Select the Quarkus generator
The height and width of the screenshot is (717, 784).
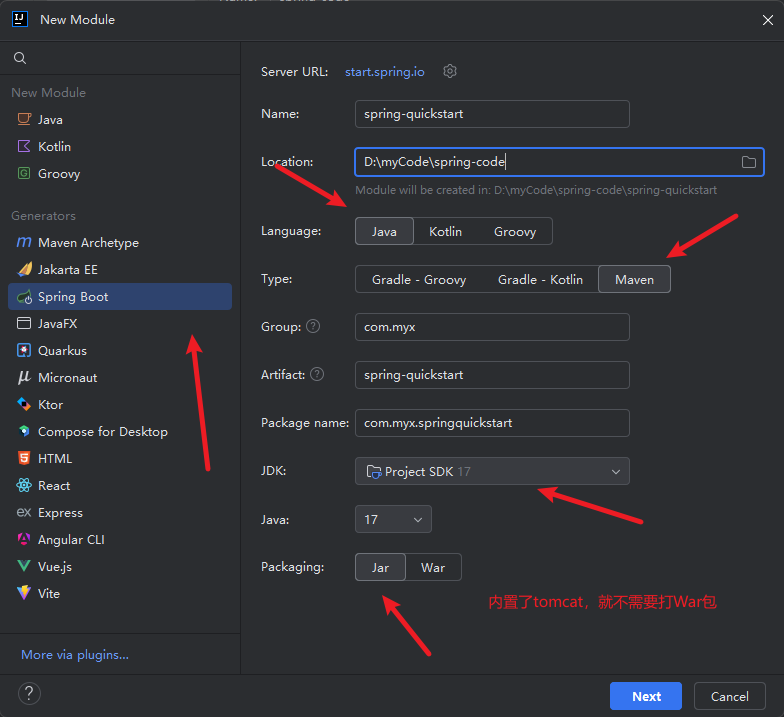point(62,351)
